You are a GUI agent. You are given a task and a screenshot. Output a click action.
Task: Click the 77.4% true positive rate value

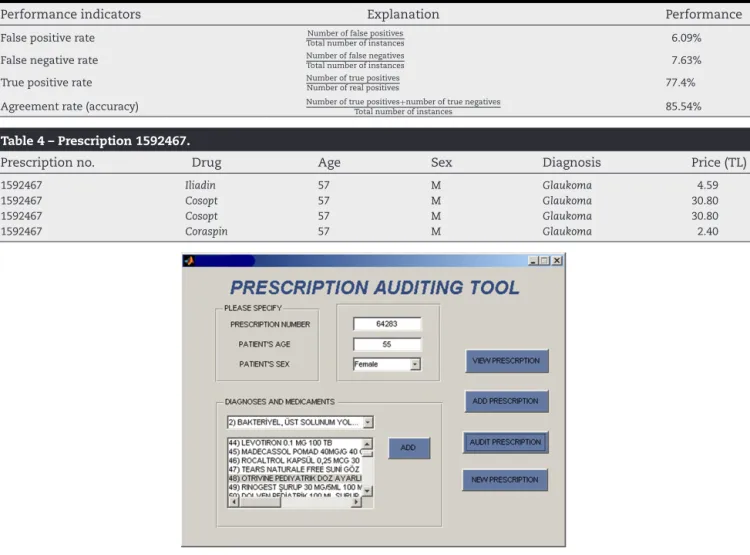point(680,83)
